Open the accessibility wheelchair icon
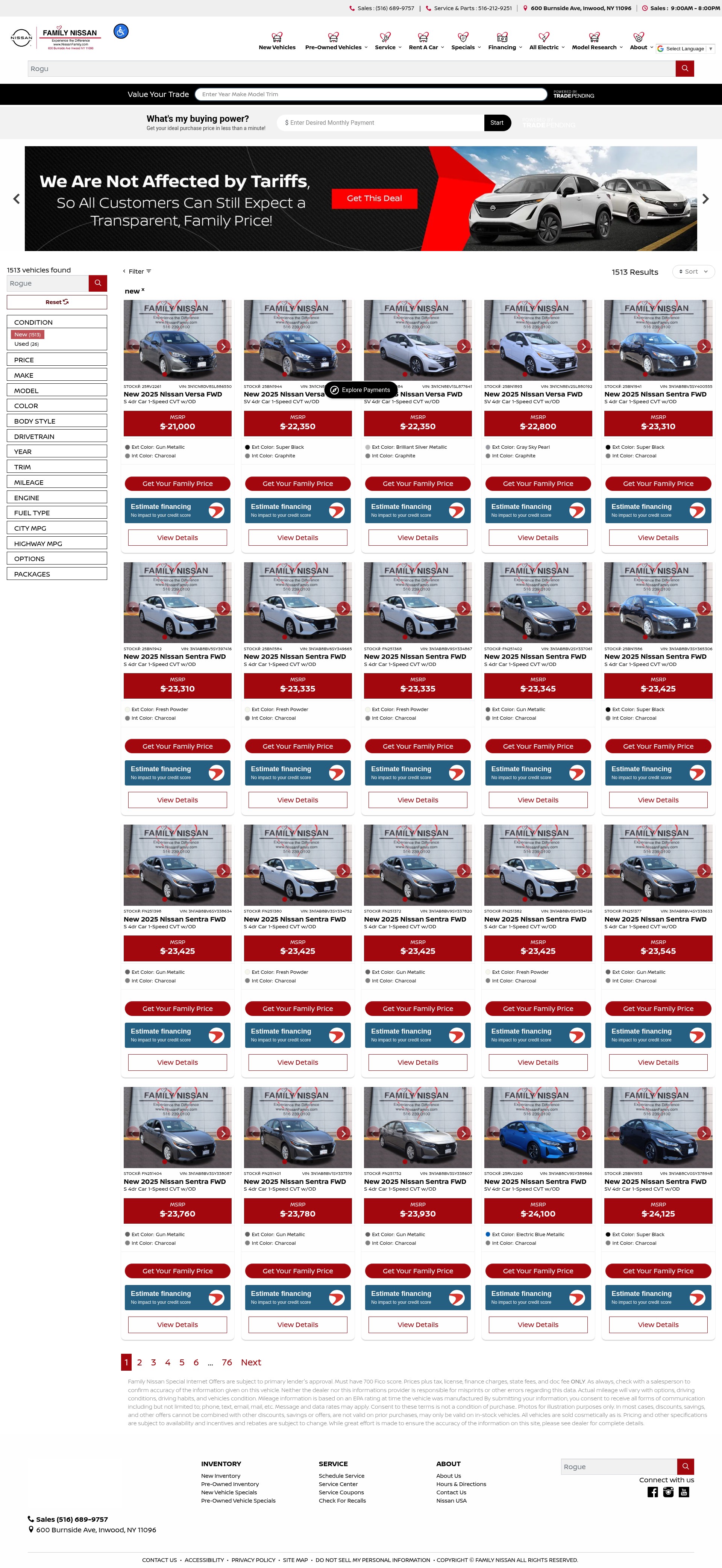The image size is (722, 1568). pos(121,31)
